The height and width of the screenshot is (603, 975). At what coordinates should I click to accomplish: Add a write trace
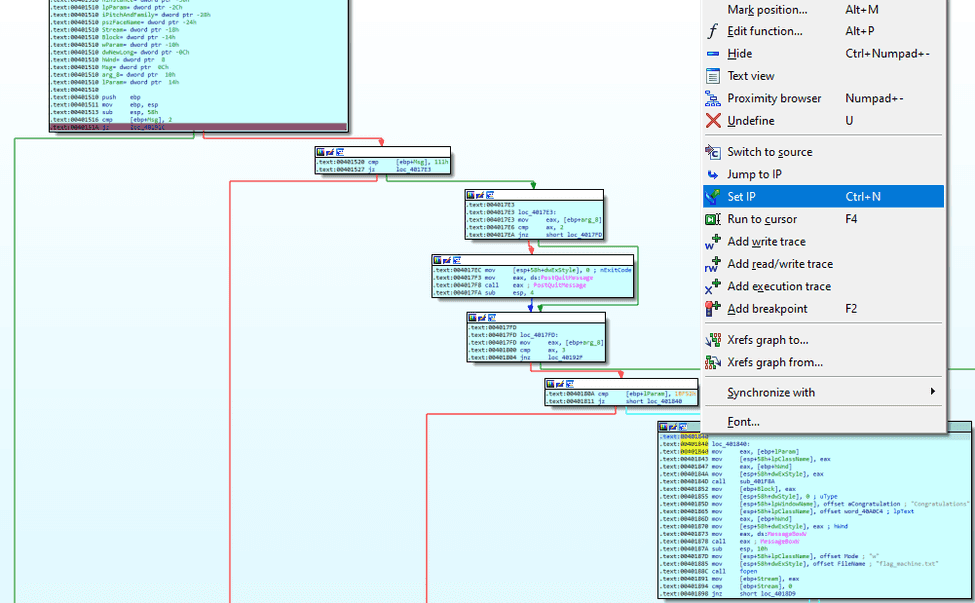pos(765,242)
